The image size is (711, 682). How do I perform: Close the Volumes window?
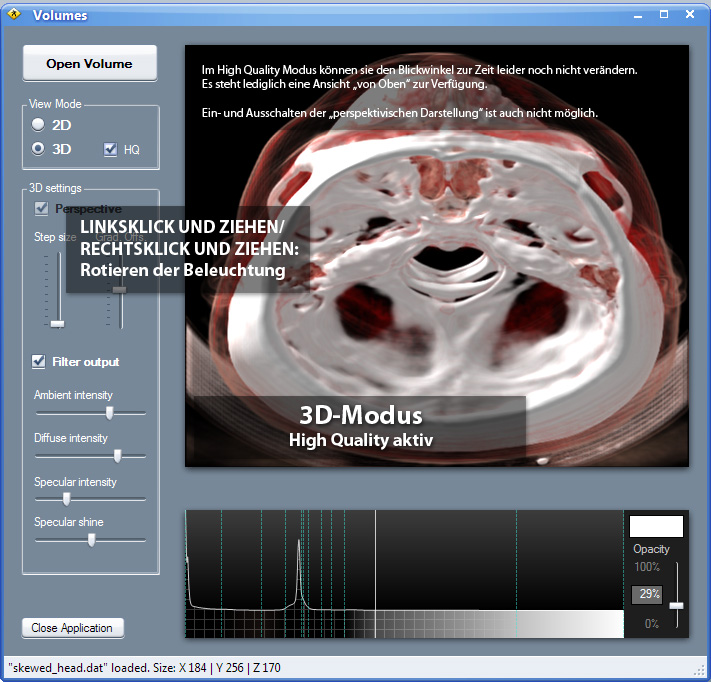pyautogui.click(x=690, y=15)
